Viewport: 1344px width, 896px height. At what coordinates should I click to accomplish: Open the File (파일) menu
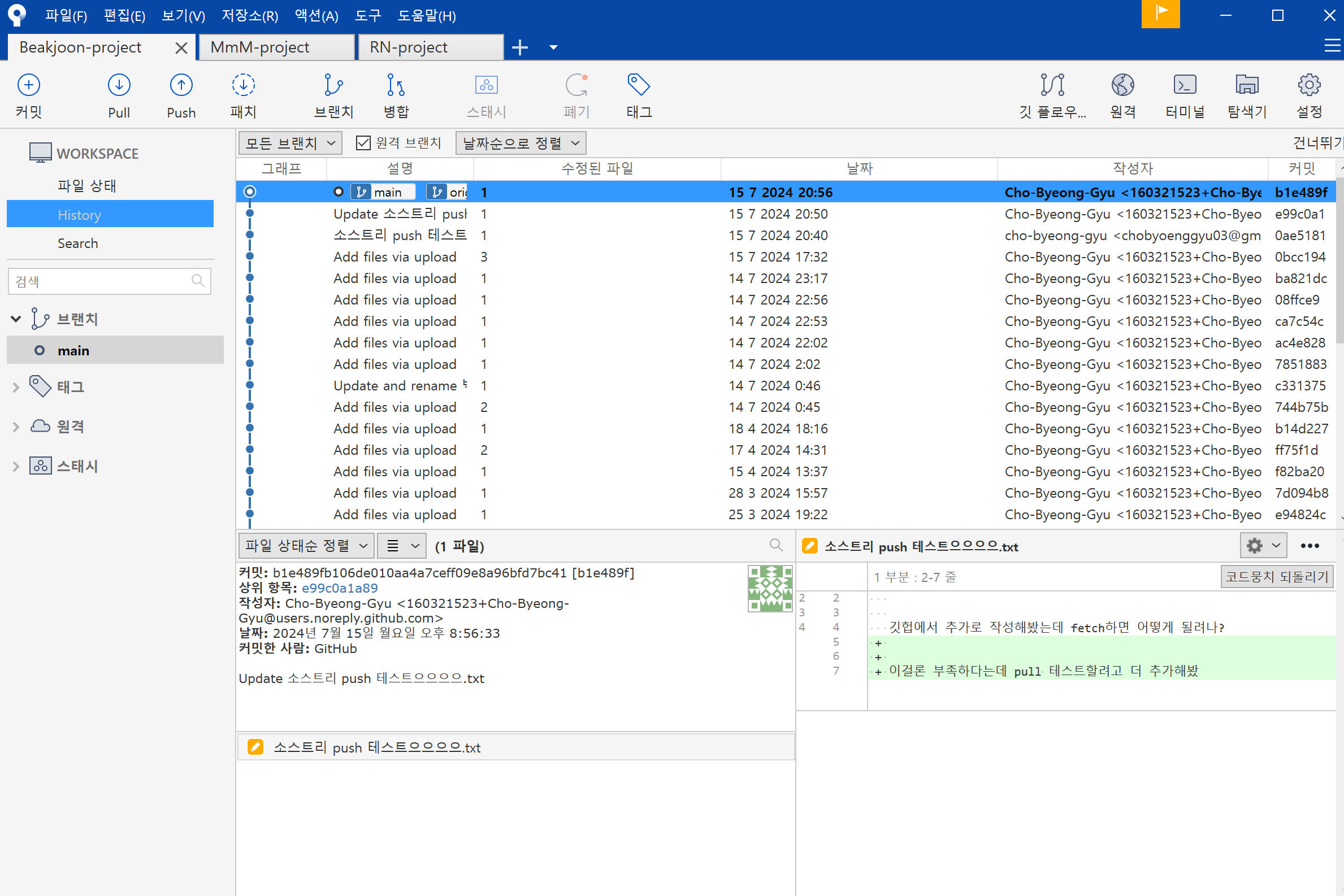(66, 15)
